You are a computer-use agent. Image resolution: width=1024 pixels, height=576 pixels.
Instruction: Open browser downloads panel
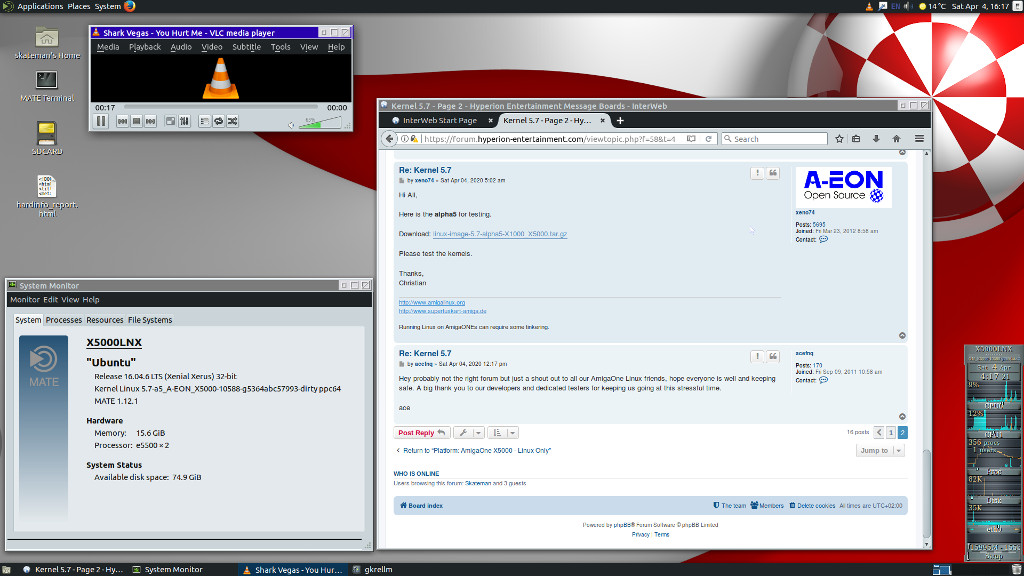point(876,138)
